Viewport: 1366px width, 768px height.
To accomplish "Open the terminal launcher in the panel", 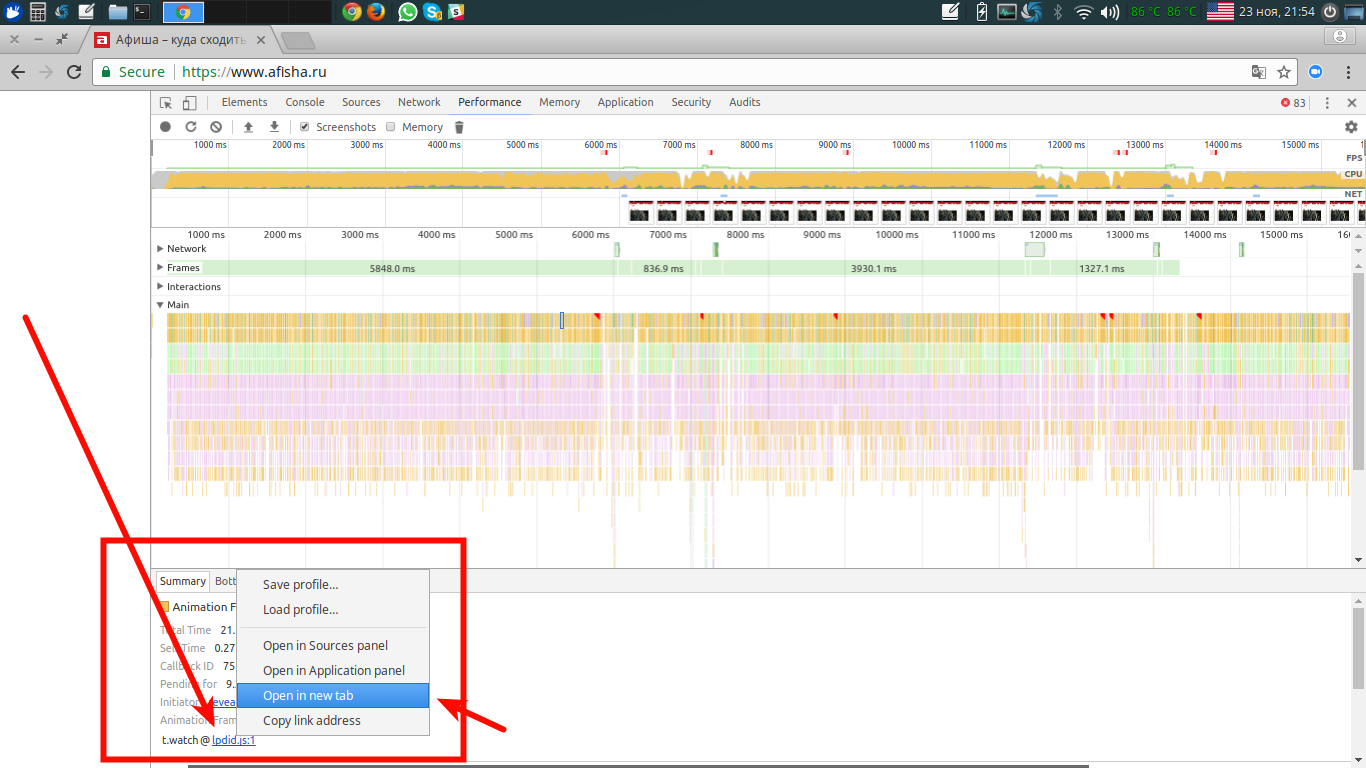I will click(142, 12).
